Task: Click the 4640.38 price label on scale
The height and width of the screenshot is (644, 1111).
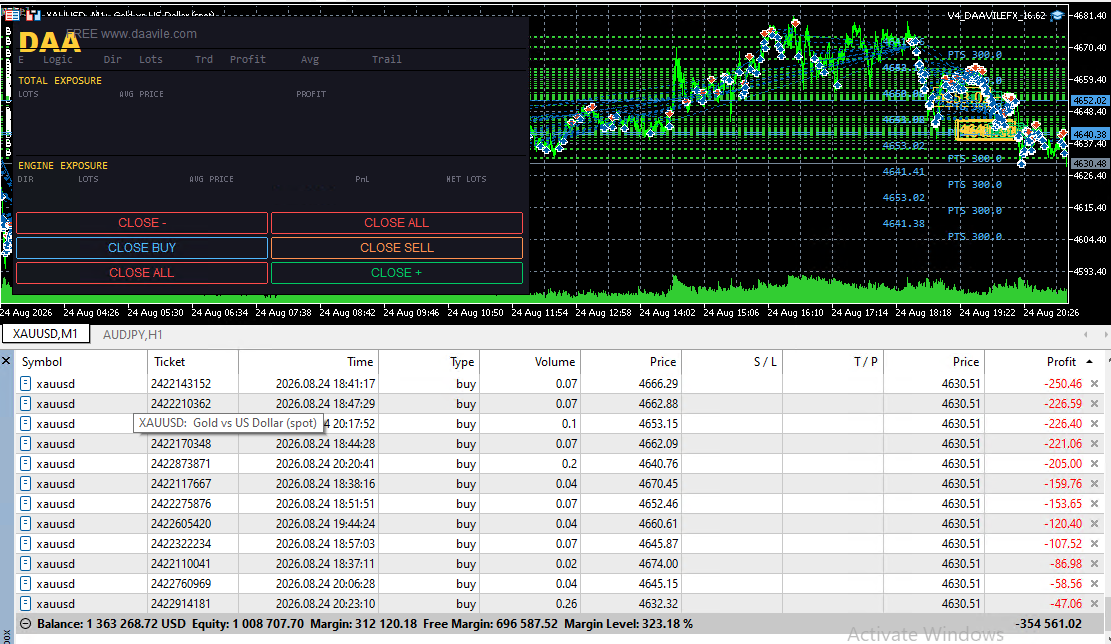Action: pos(1090,134)
